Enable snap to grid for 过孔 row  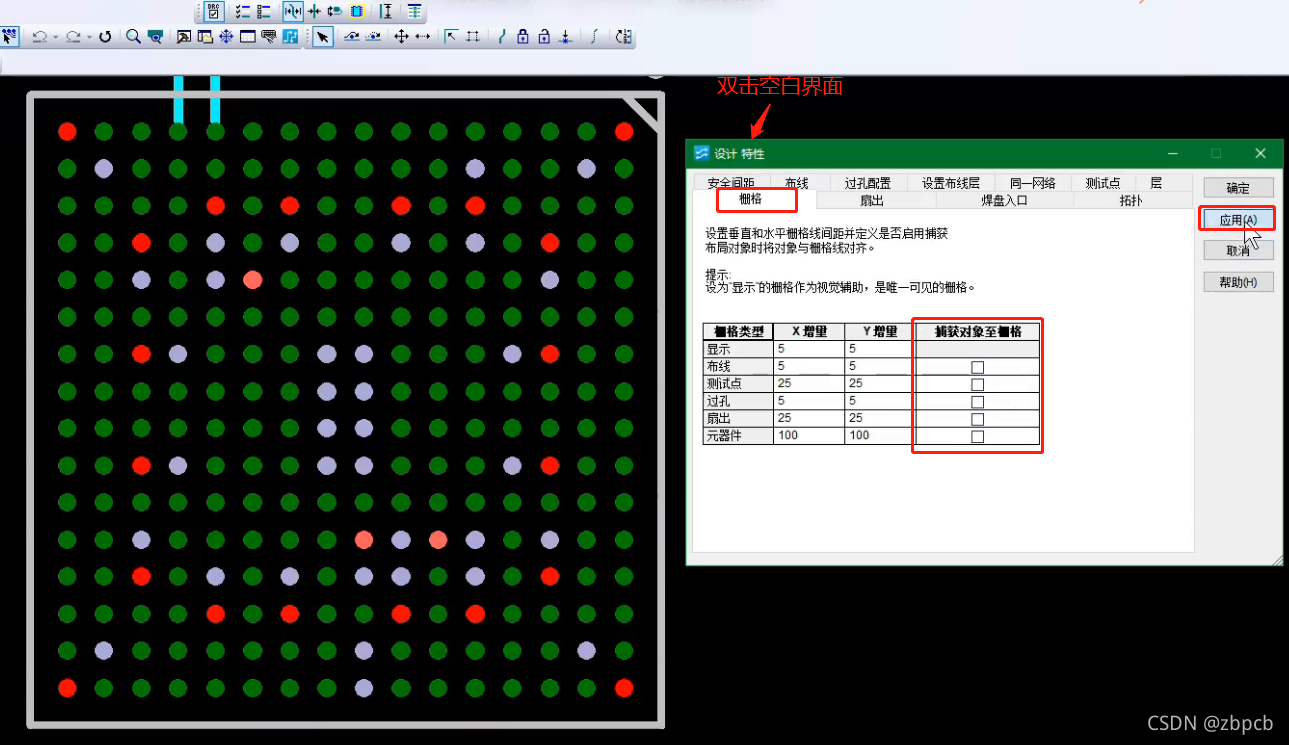point(977,401)
